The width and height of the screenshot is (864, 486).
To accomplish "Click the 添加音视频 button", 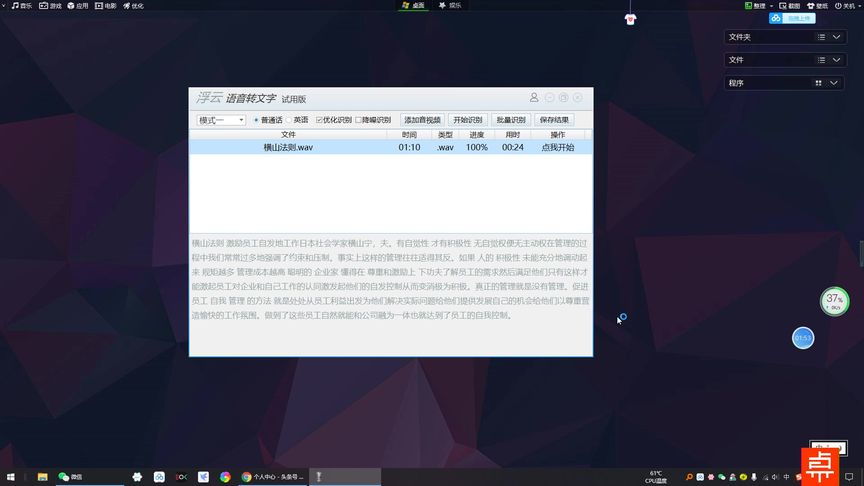I will [x=422, y=120].
